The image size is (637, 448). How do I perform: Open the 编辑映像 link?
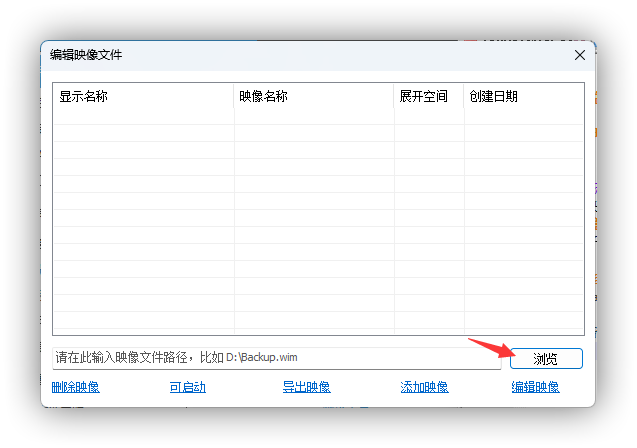pyautogui.click(x=535, y=387)
